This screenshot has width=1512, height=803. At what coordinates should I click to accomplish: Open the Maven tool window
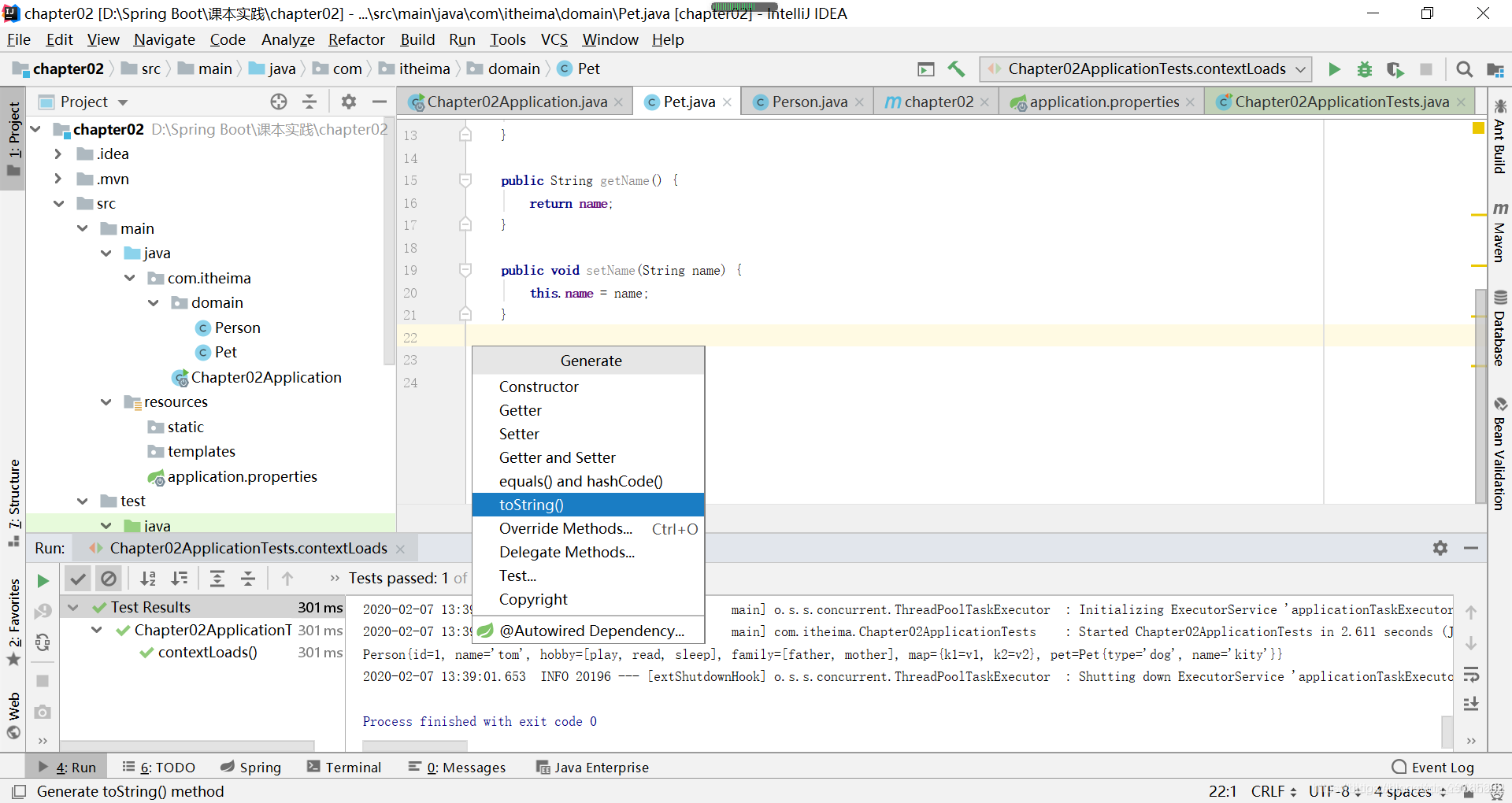point(1500,231)
